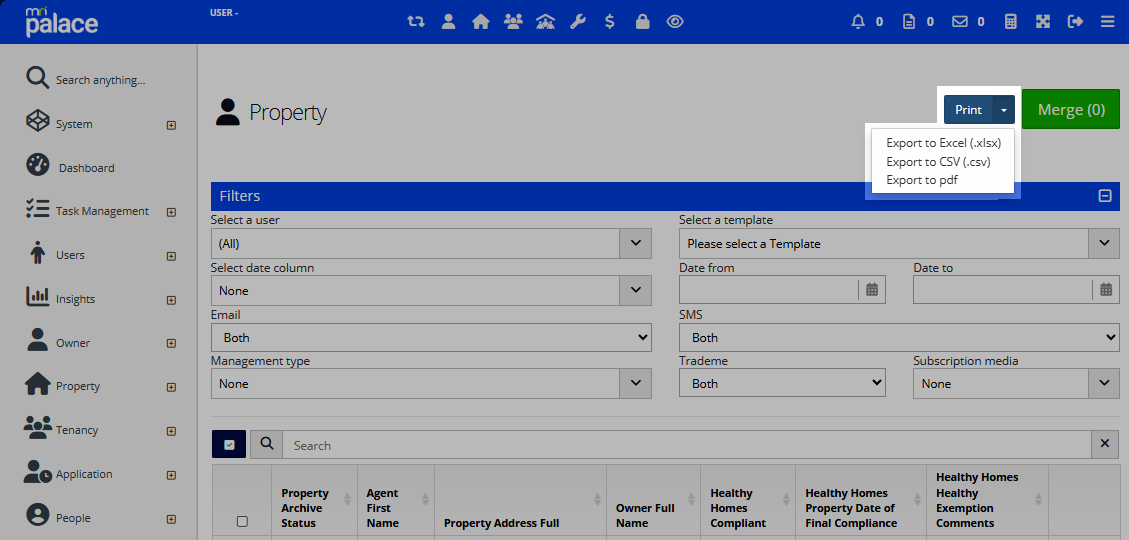Viewport: 1129px width, 540px height.
Task: Choose Export to CSV (.csv)
Action: click(x=938, y=161)
